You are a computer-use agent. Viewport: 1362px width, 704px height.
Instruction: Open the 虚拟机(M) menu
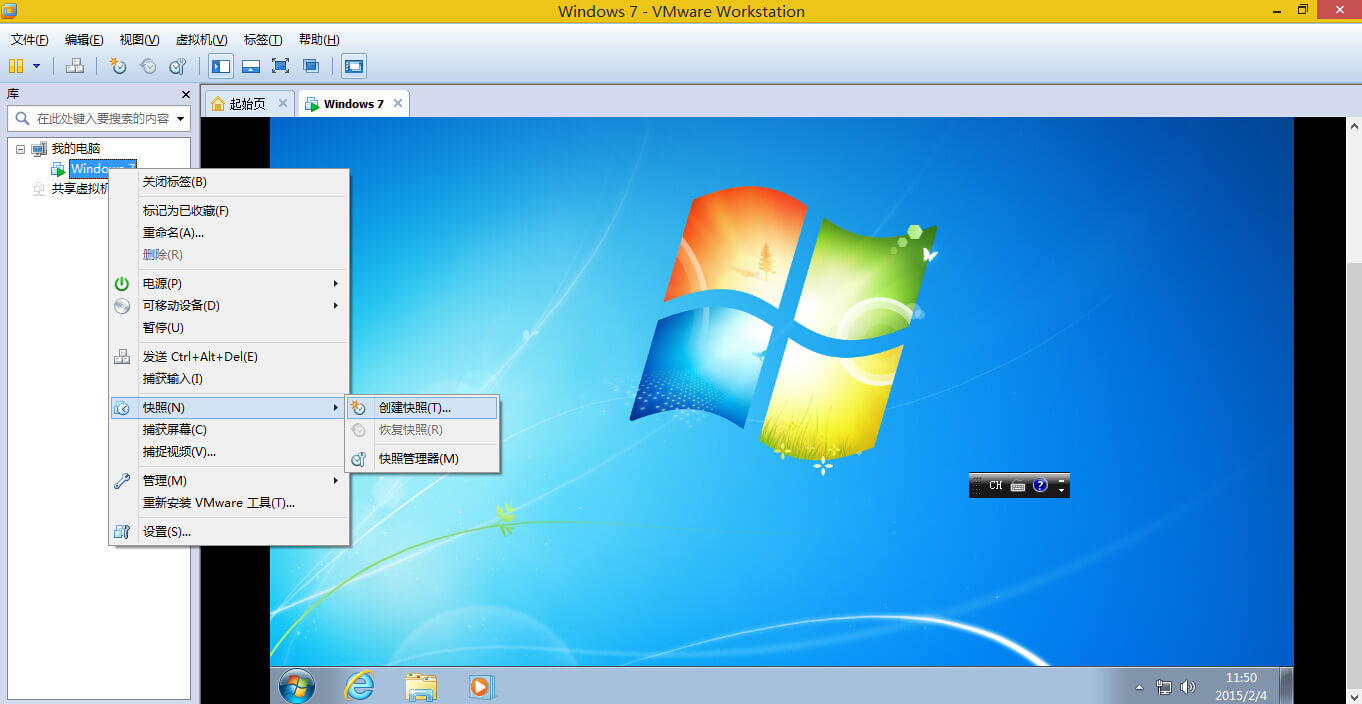(x=201, y=40)
